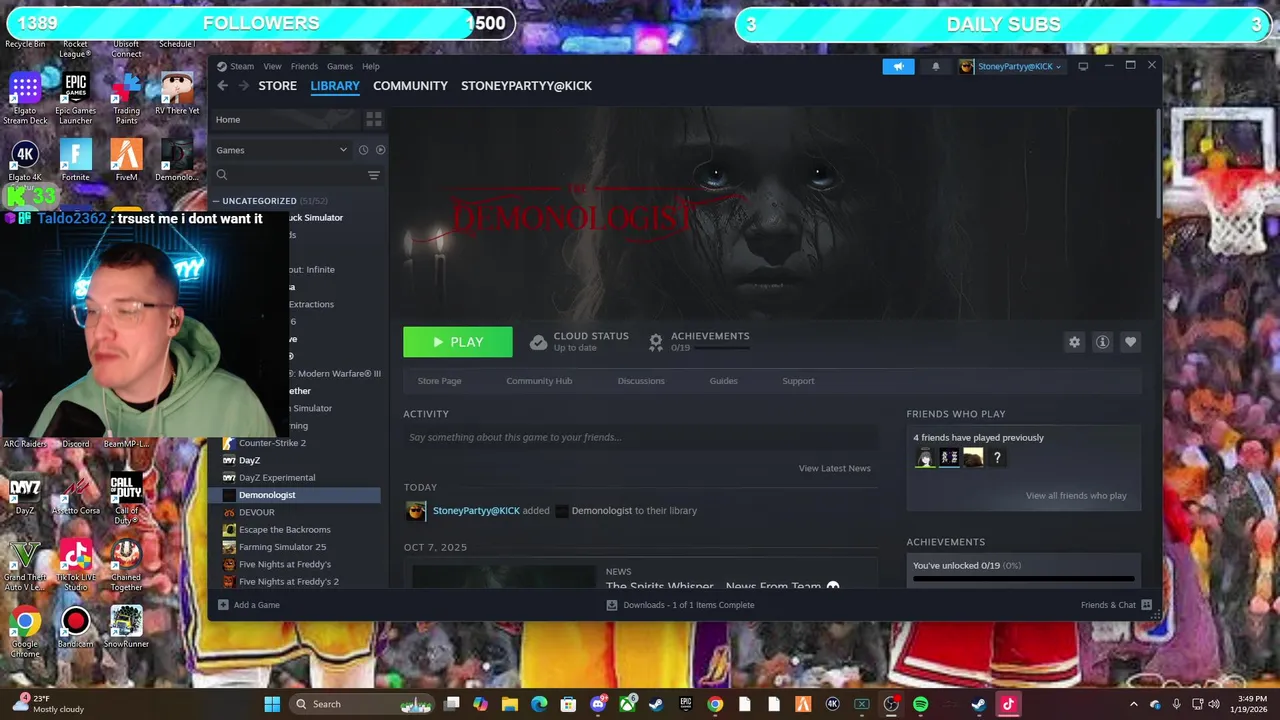Open the Games menu
The width and height of the screenshot is (1280, 720).
(x=340, y=66)
